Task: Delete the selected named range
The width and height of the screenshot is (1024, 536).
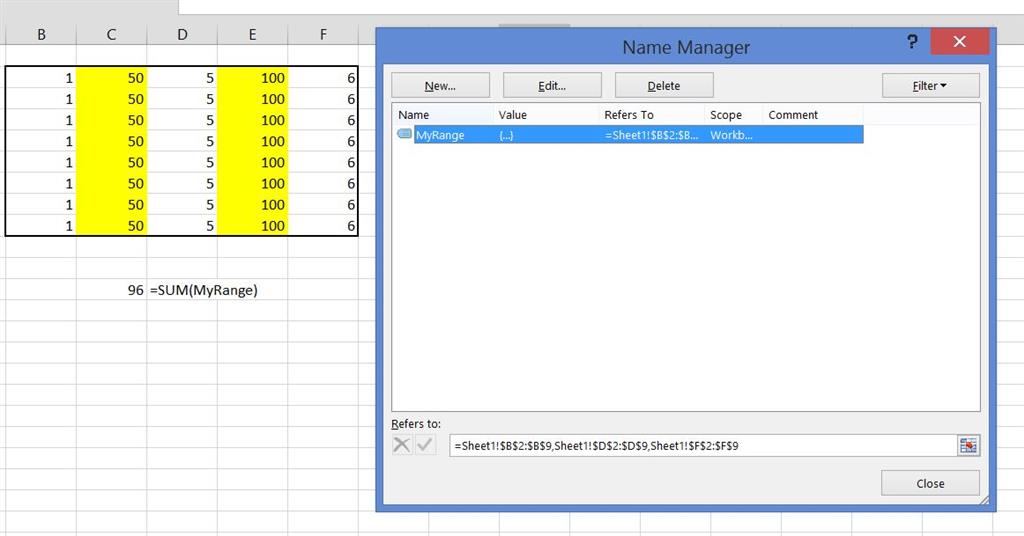Action: tap(664, 86)
